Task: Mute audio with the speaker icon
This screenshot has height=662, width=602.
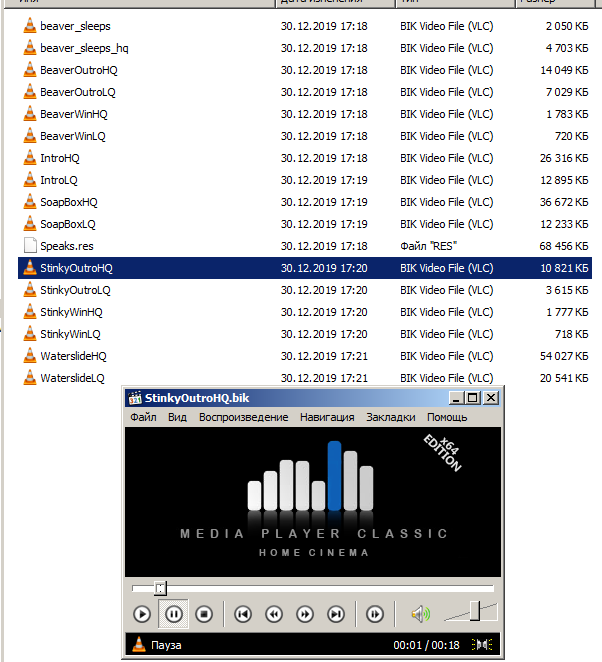Action: click(420, 614)
